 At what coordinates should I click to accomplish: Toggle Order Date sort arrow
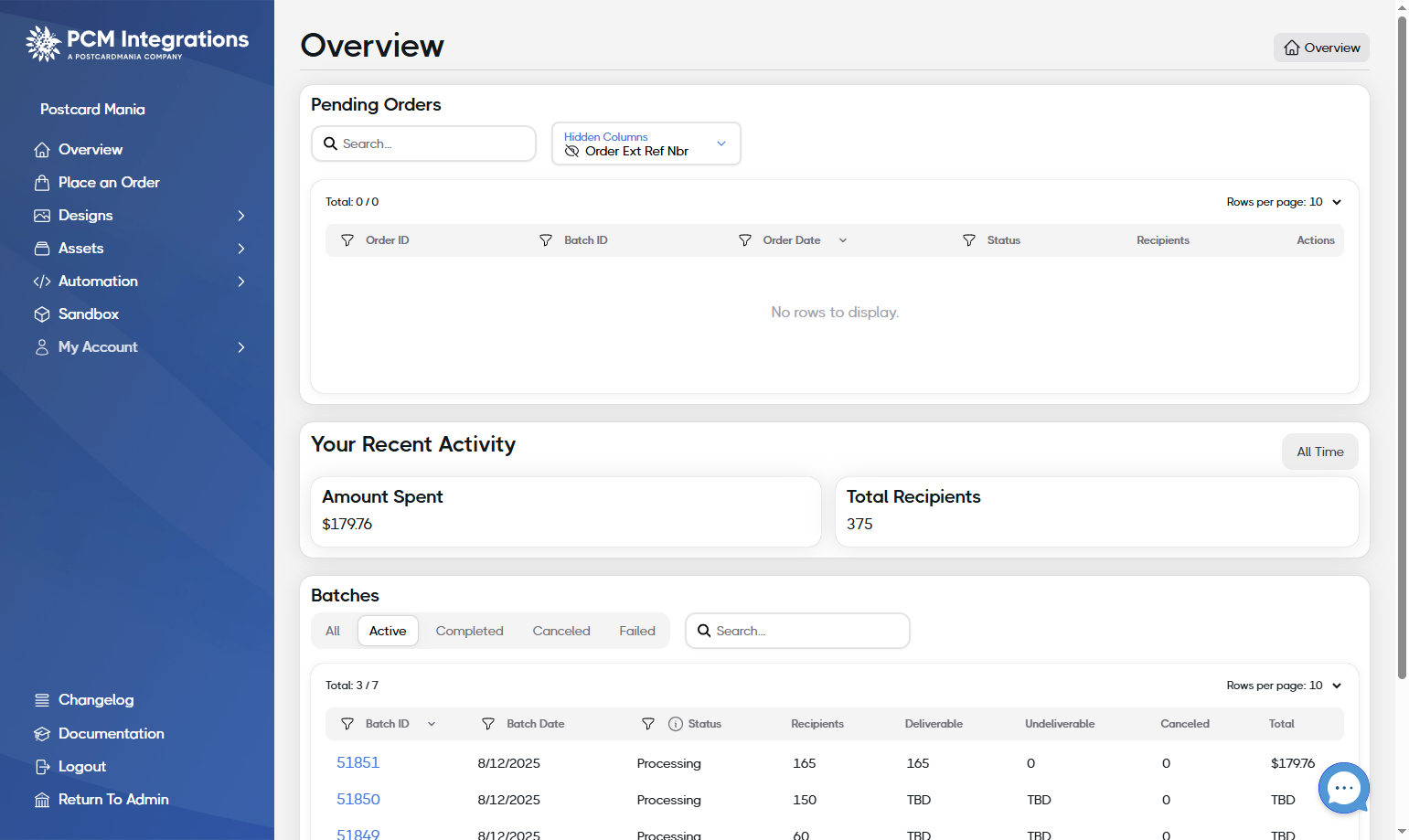[x=843, y=240]
